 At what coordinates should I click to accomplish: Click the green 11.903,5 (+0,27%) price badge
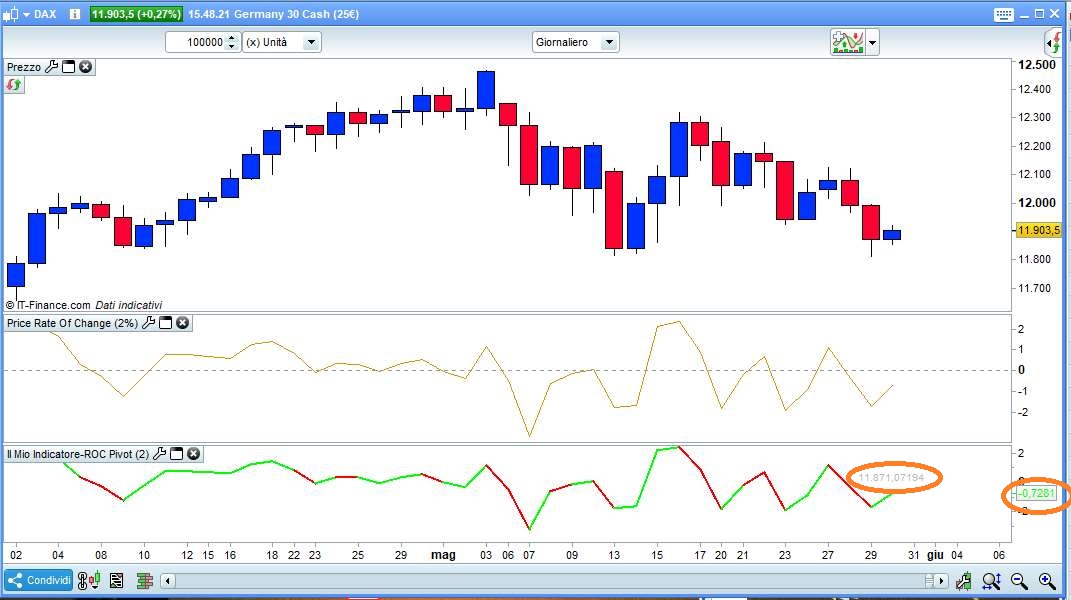coord(136,14)
